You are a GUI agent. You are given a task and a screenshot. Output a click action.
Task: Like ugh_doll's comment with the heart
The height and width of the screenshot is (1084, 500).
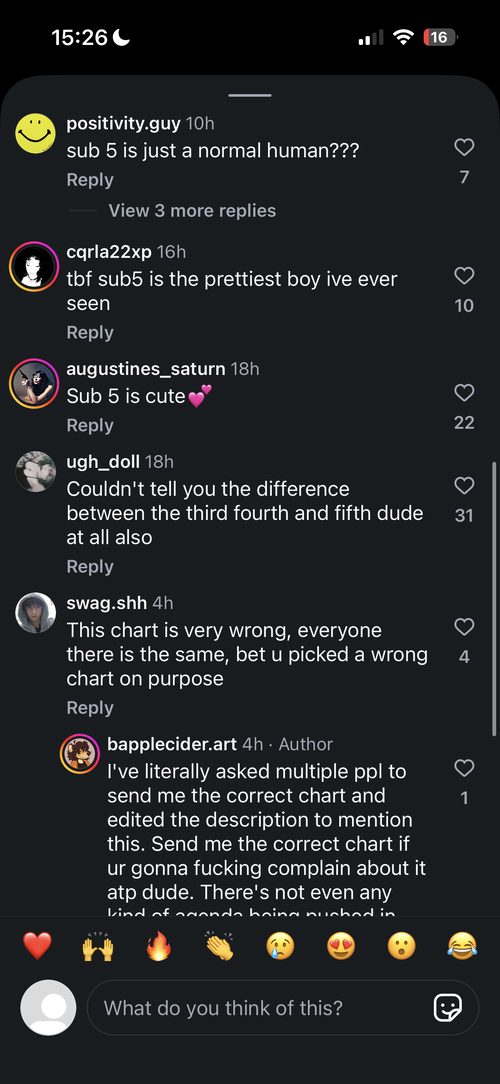[464, 485]
